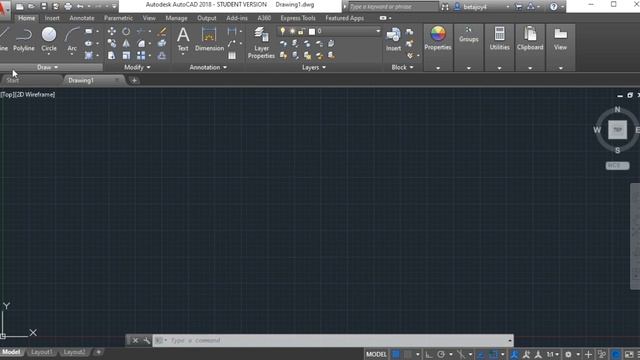Select the Polyline tool
Image resolution: width=640 pixels, height=360 pixels.
pos(24,40)
